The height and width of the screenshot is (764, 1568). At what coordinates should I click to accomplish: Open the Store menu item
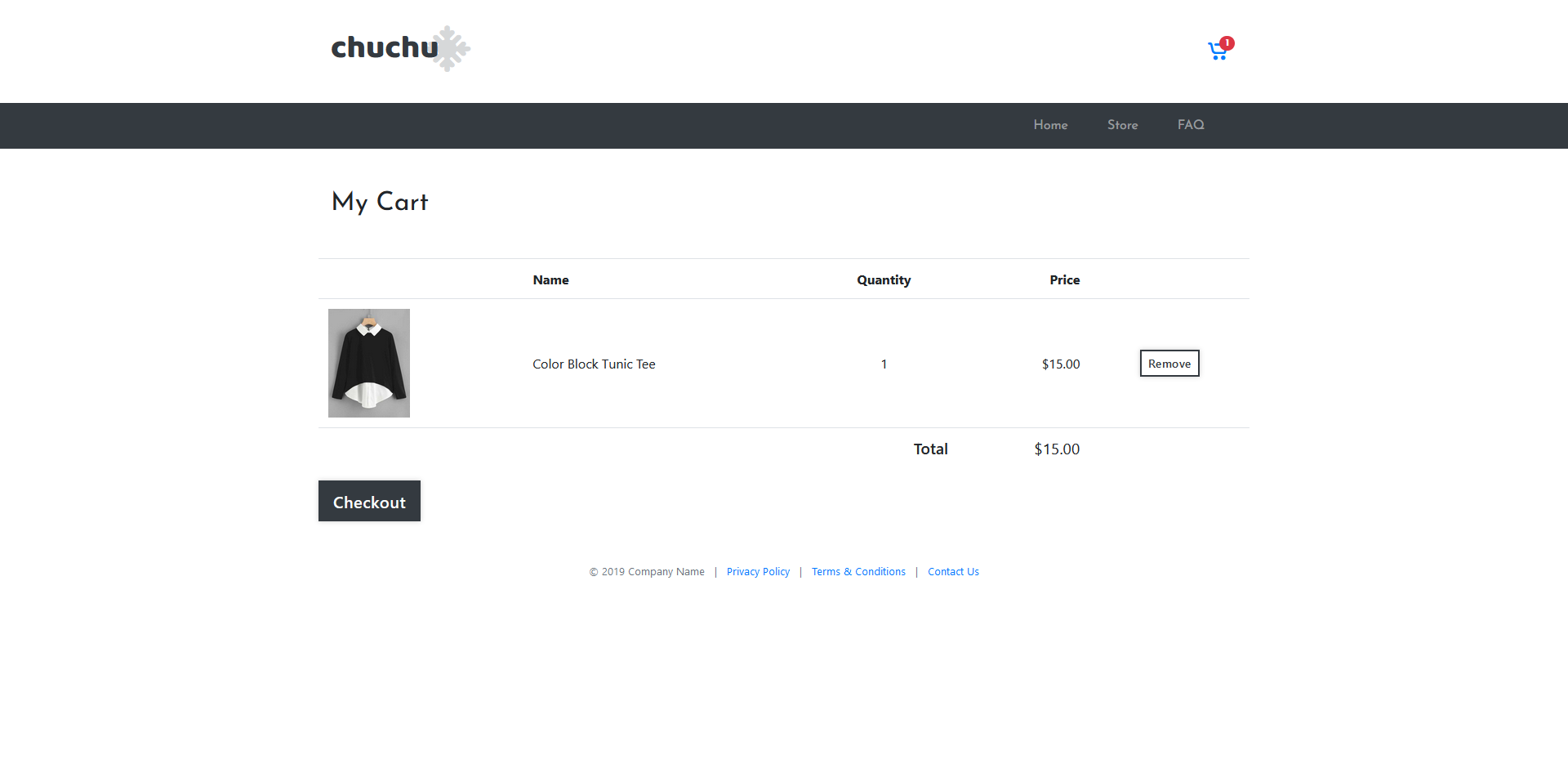pyautogui.click(x=1122, y=125)
